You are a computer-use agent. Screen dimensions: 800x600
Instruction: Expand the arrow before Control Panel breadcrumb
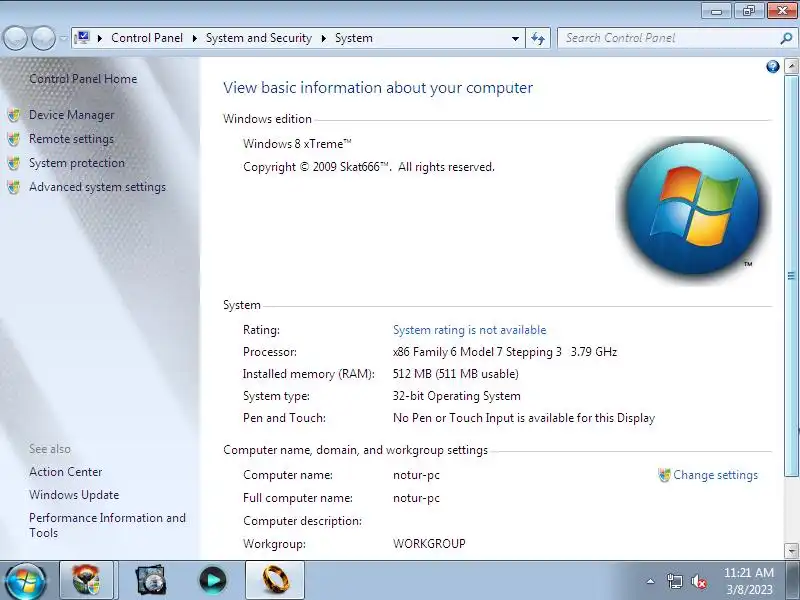(x=100, y=38)
